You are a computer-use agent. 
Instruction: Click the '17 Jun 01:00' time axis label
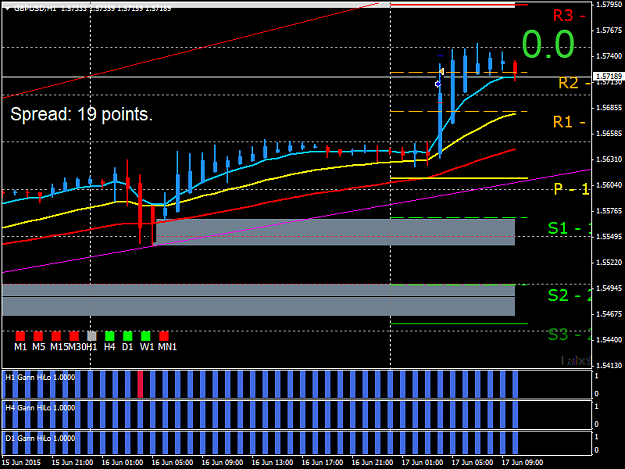(x=422, y=463)
